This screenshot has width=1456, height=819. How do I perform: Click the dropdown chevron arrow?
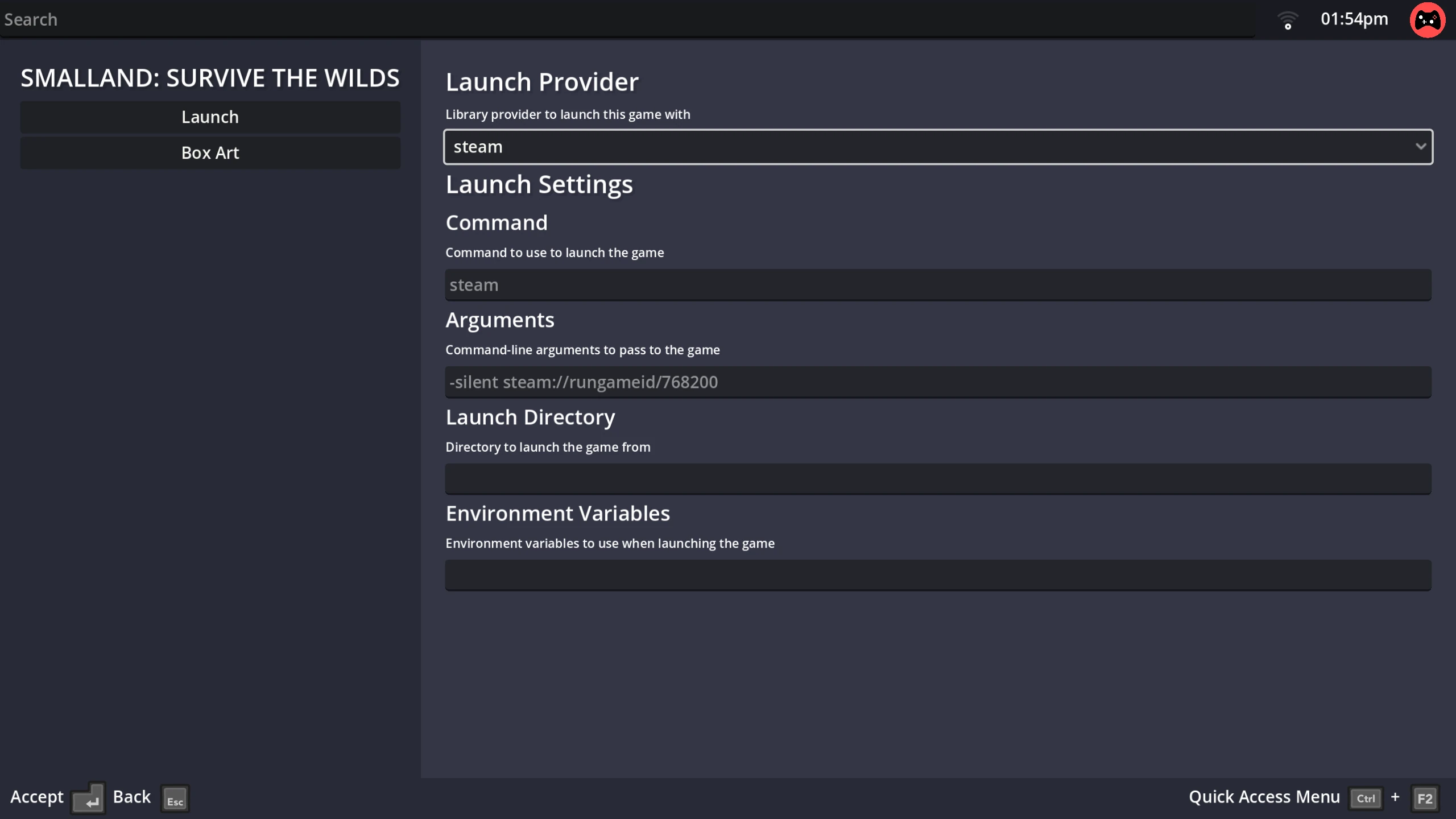point(1420,146)
